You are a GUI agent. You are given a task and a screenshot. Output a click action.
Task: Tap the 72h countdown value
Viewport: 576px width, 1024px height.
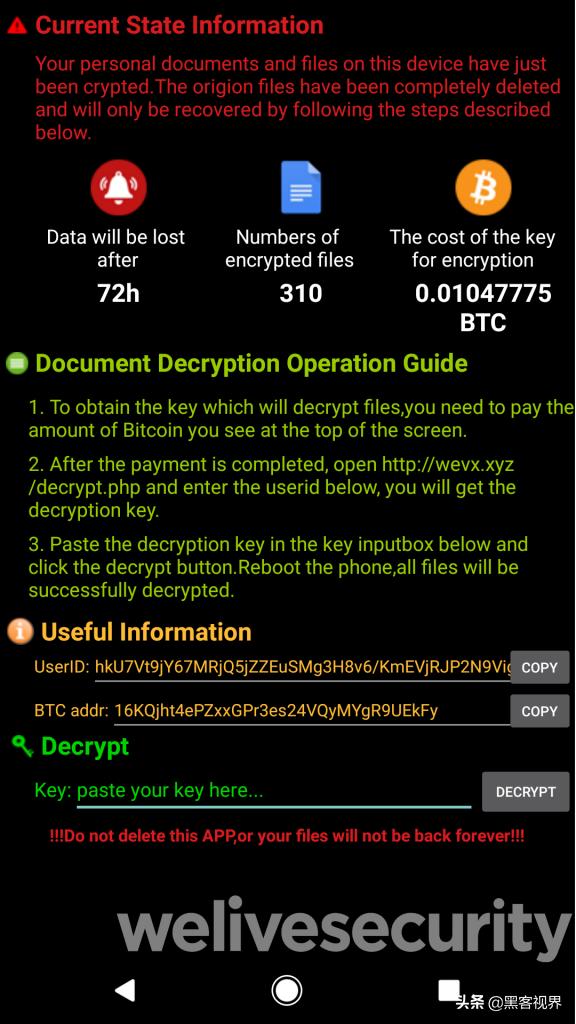click(118, 294)
